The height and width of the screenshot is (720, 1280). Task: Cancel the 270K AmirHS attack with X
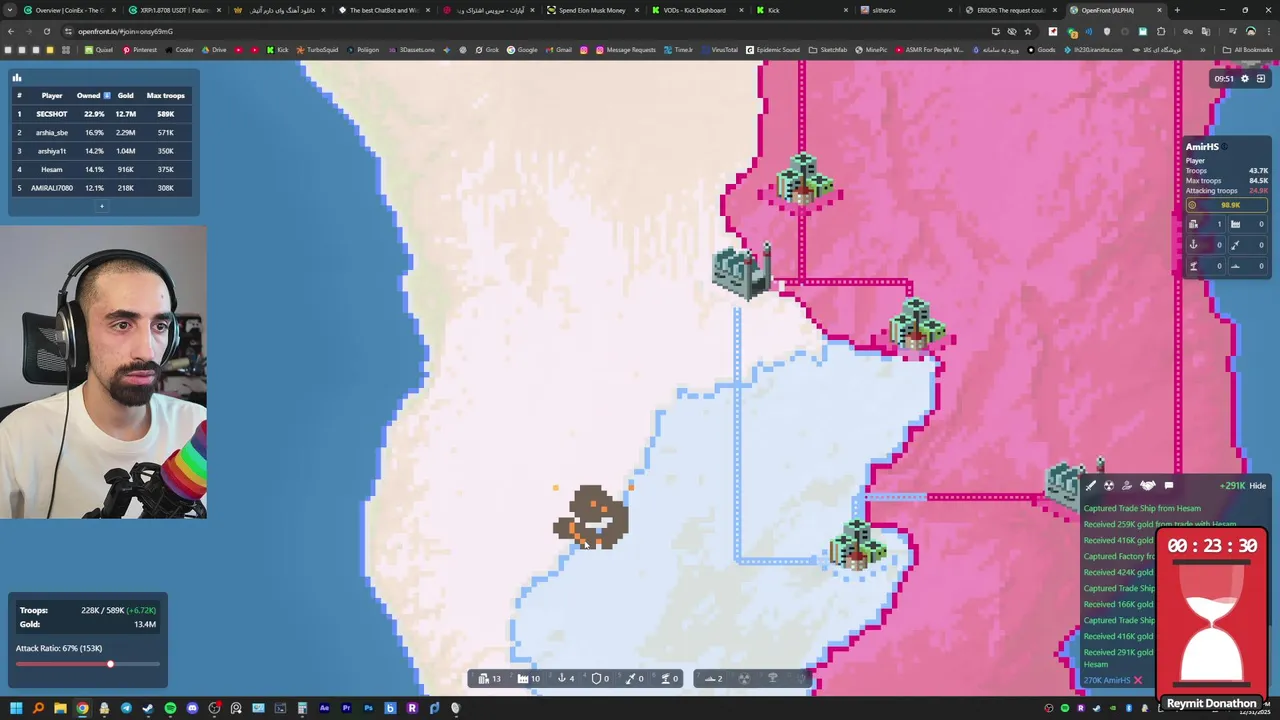click(x=1137, y=680)
